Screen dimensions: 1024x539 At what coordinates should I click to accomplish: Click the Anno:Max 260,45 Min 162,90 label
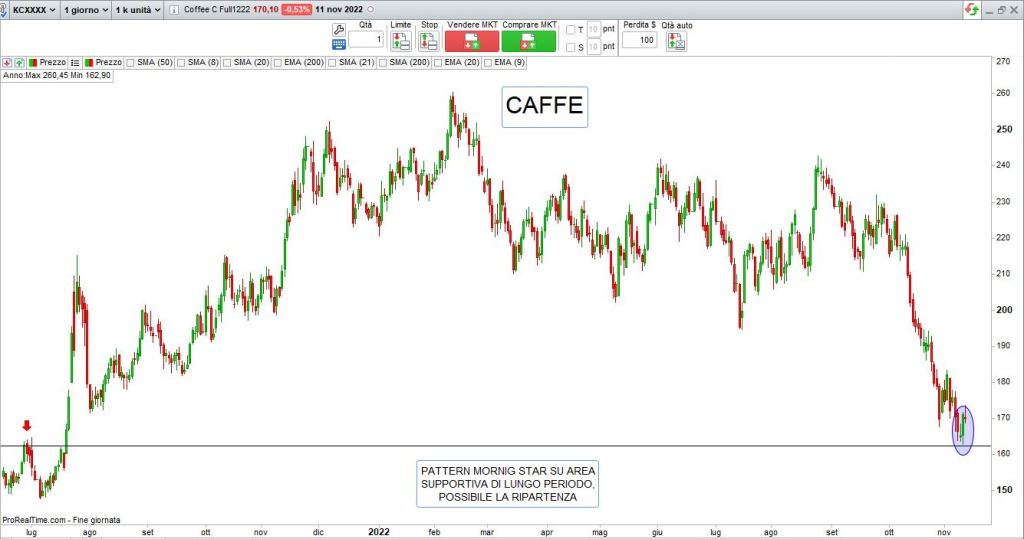pos(57,76)
